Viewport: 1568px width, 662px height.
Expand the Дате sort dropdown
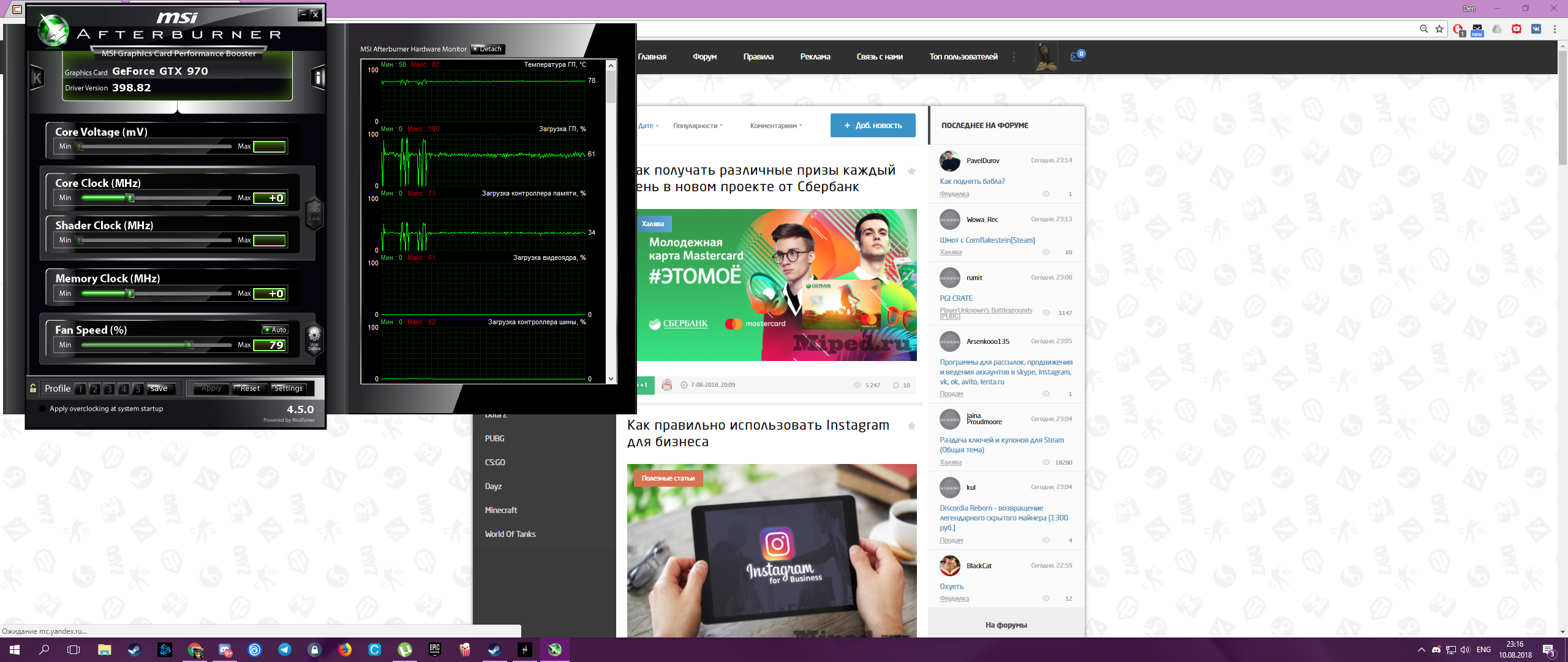(x=648, y=126)
